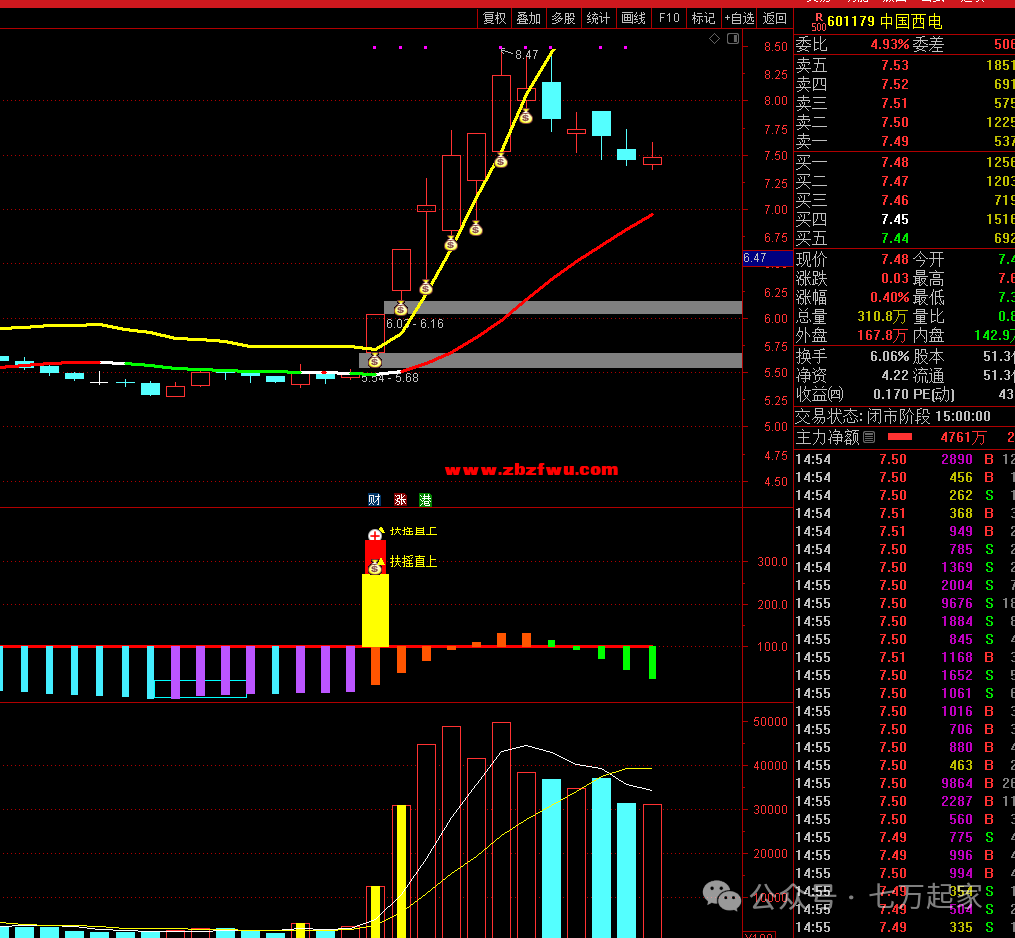Click the red 主力净额 bar indicator
The width and height of the screenshot is (1015, 938).
coord(900,438)
